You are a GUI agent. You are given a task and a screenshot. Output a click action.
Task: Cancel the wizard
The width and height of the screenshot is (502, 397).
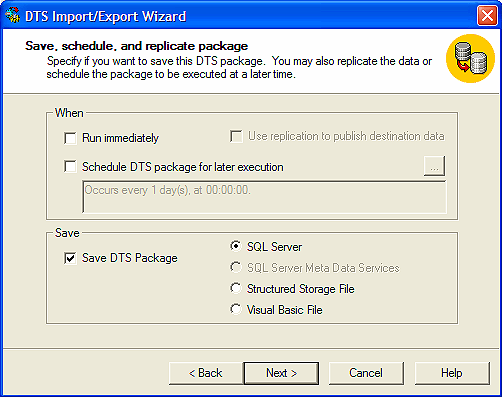[366, 373]
